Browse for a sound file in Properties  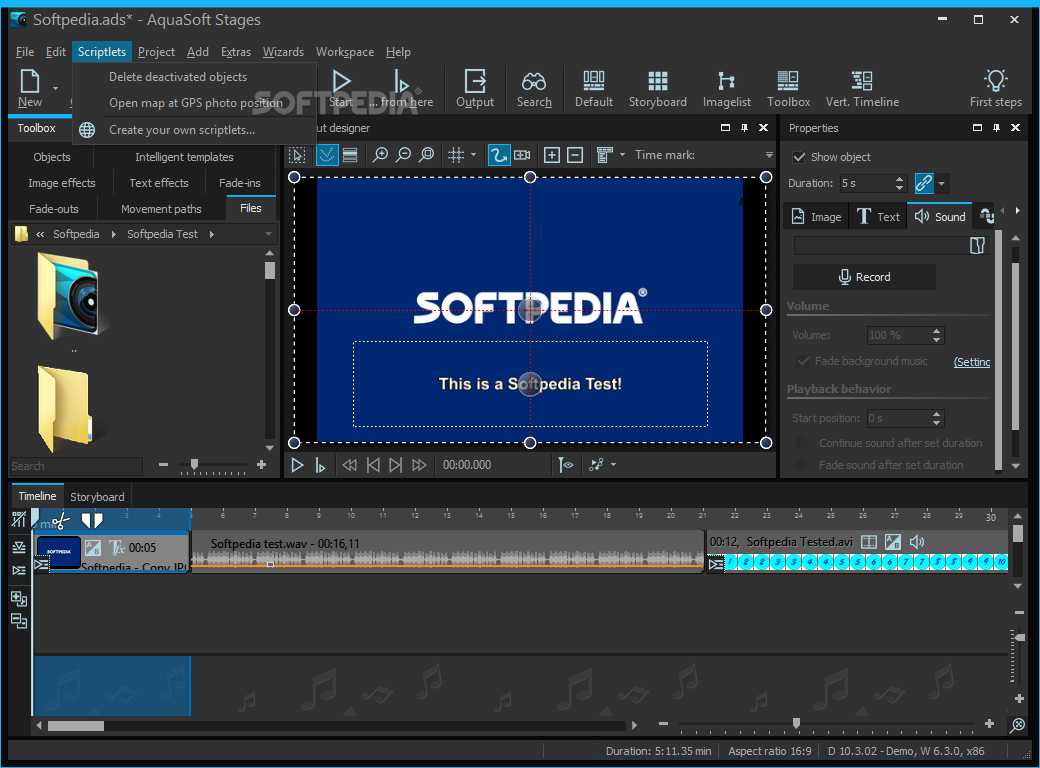(x=977, y=245)
